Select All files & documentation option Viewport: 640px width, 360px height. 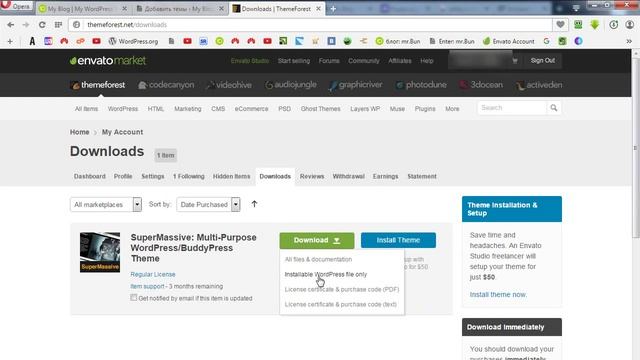pos(318,260)
